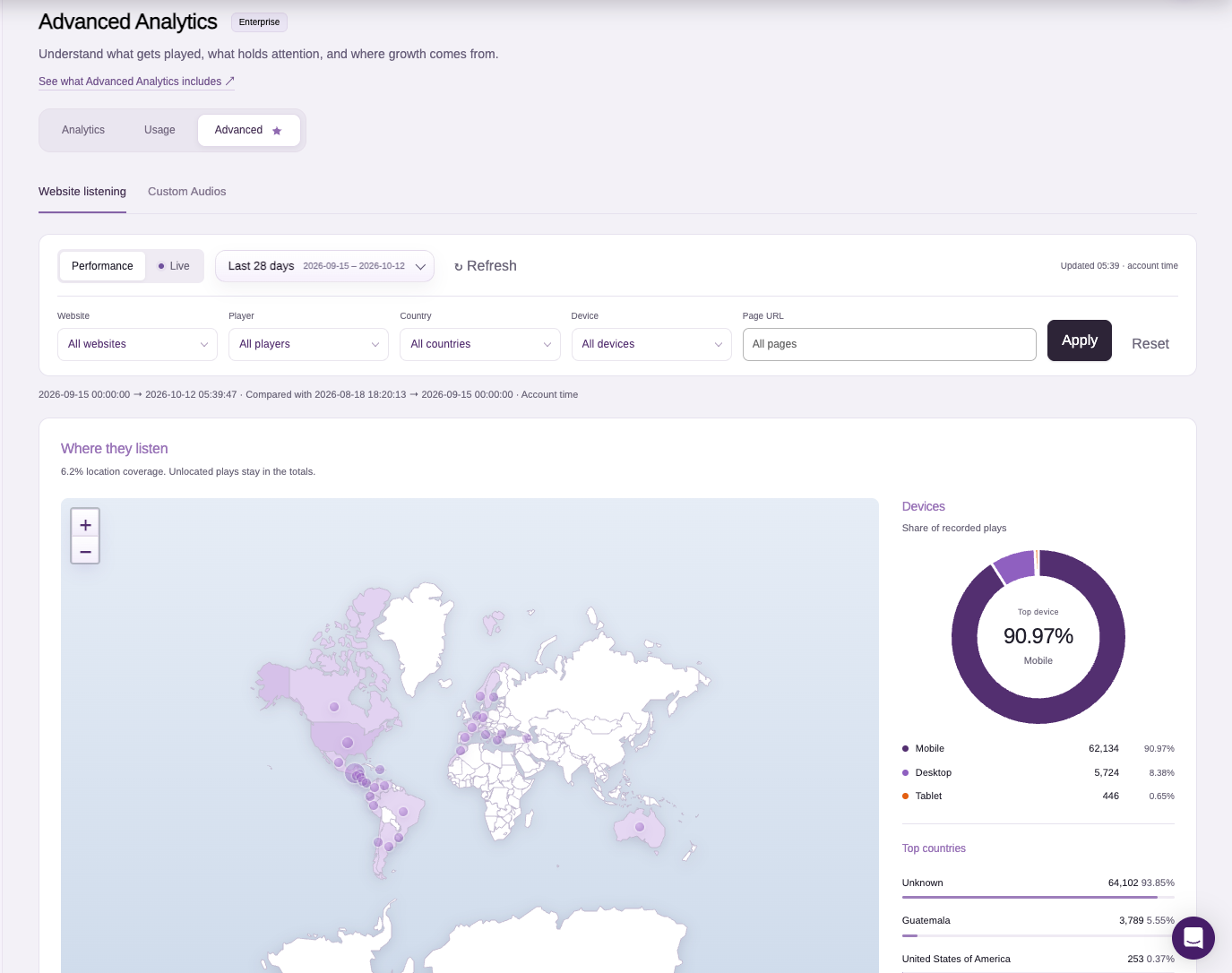Click the Unknown country progress bar
The width and height of the screenshot is (1232, 973).
pos(1038,897)
